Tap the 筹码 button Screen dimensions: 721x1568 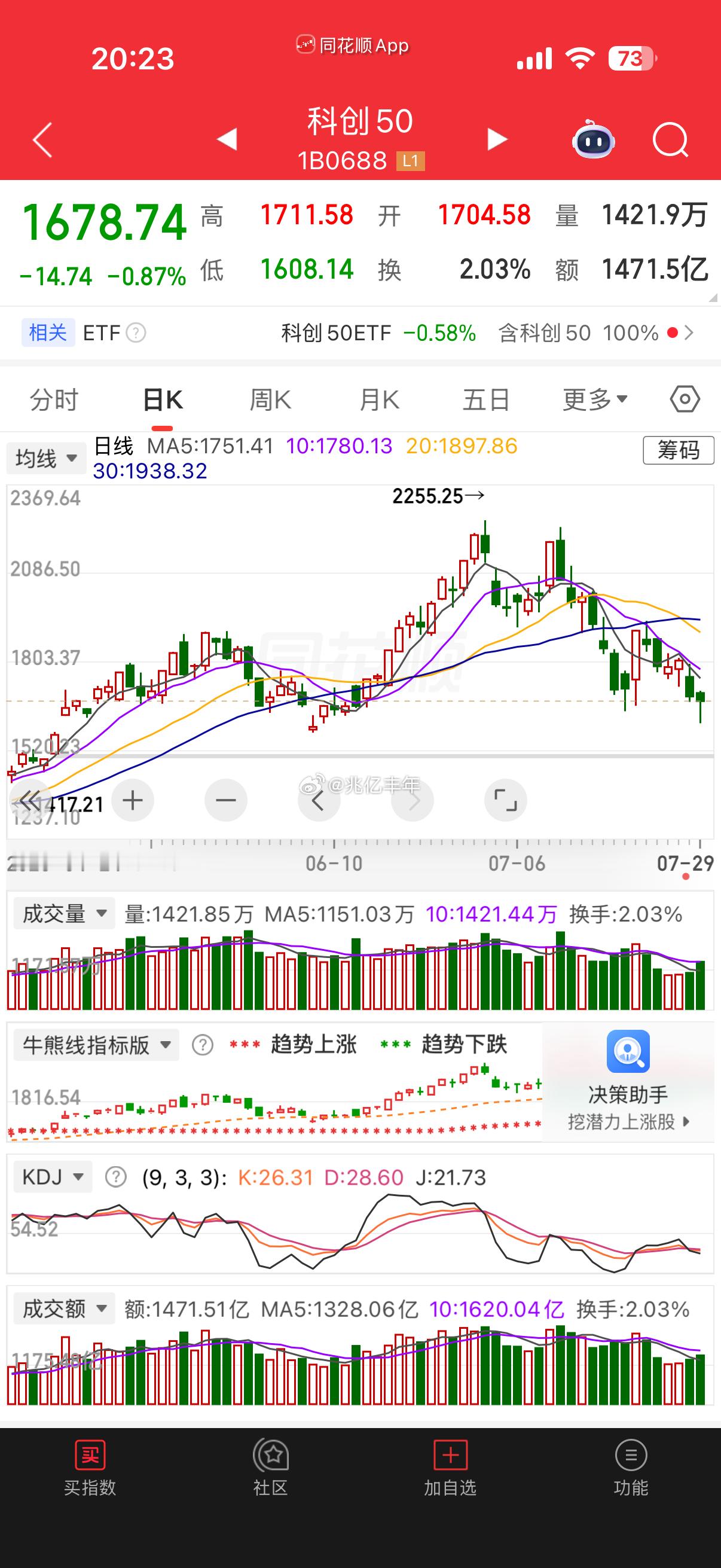click(679, 450)
